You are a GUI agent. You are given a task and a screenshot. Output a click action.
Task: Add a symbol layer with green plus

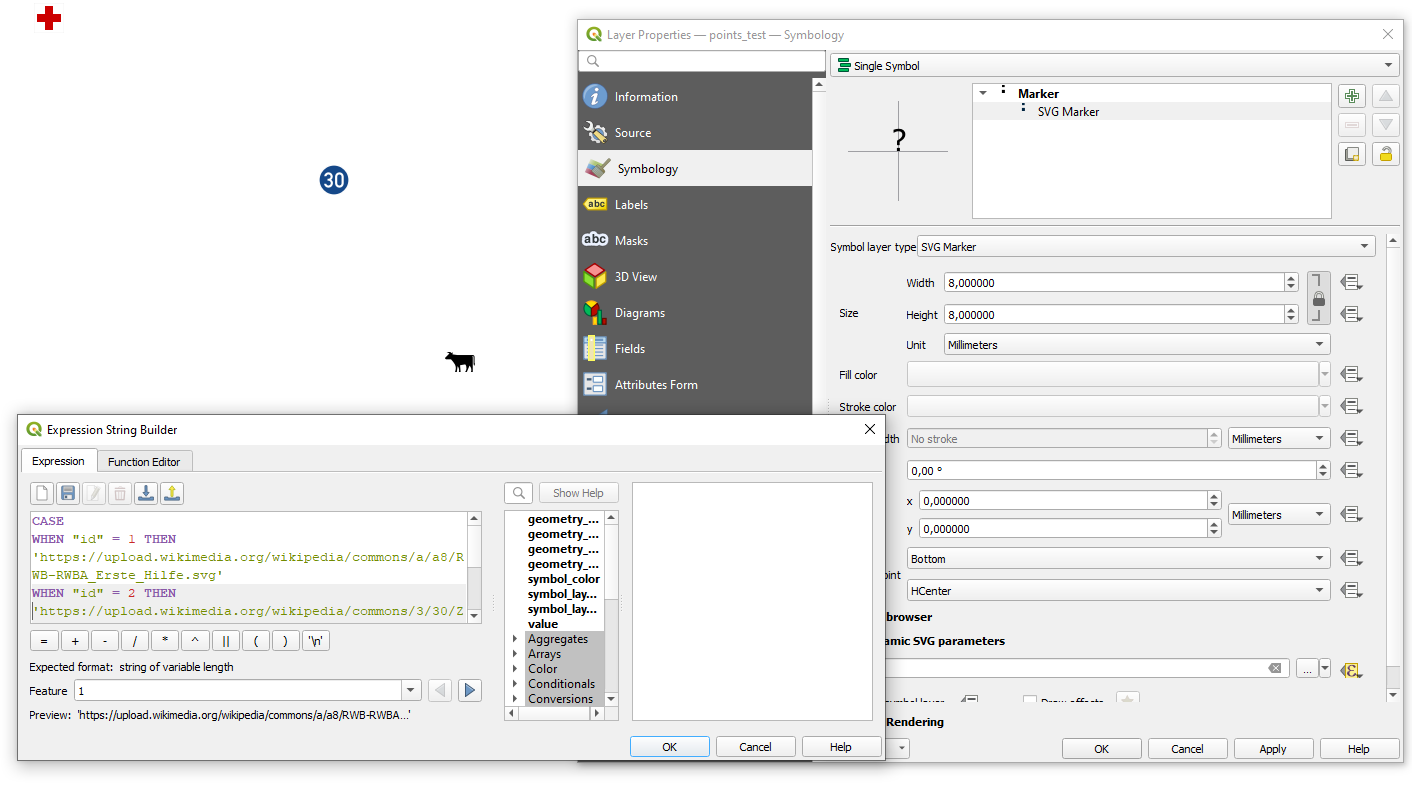[x=1352, y=97]
